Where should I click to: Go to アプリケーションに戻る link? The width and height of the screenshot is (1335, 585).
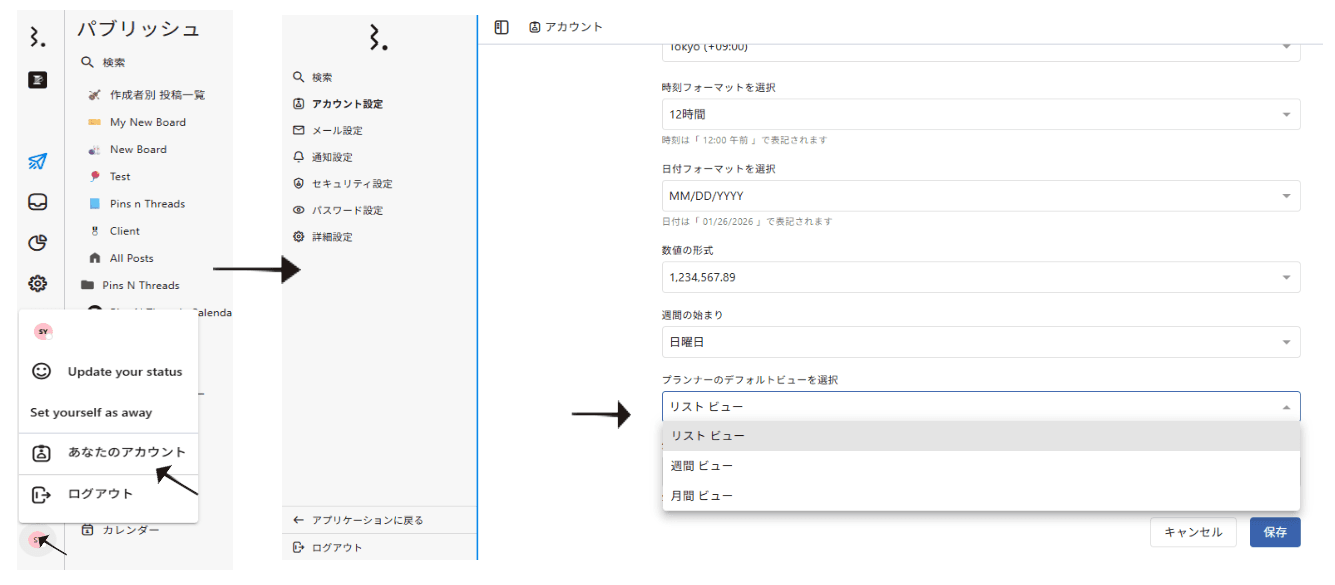coord(367,520)
